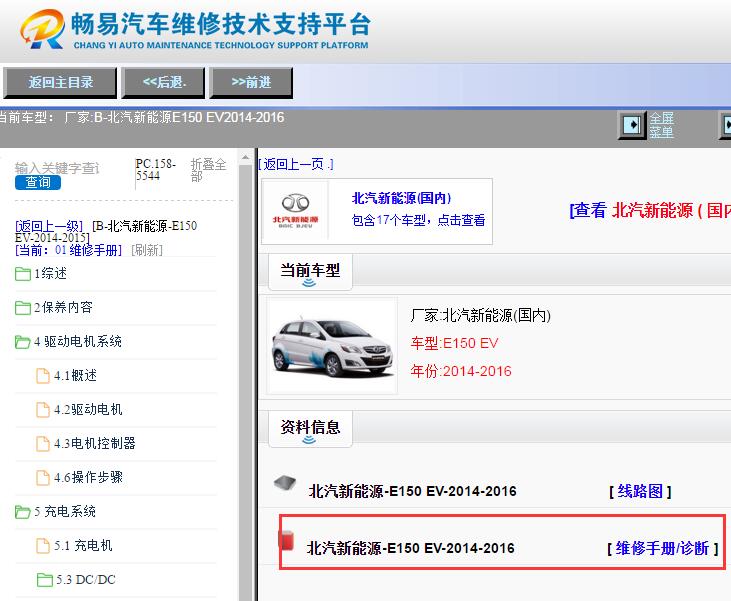
Task: Click the 返回上一页 link in content
Action: tap(296, 164)
